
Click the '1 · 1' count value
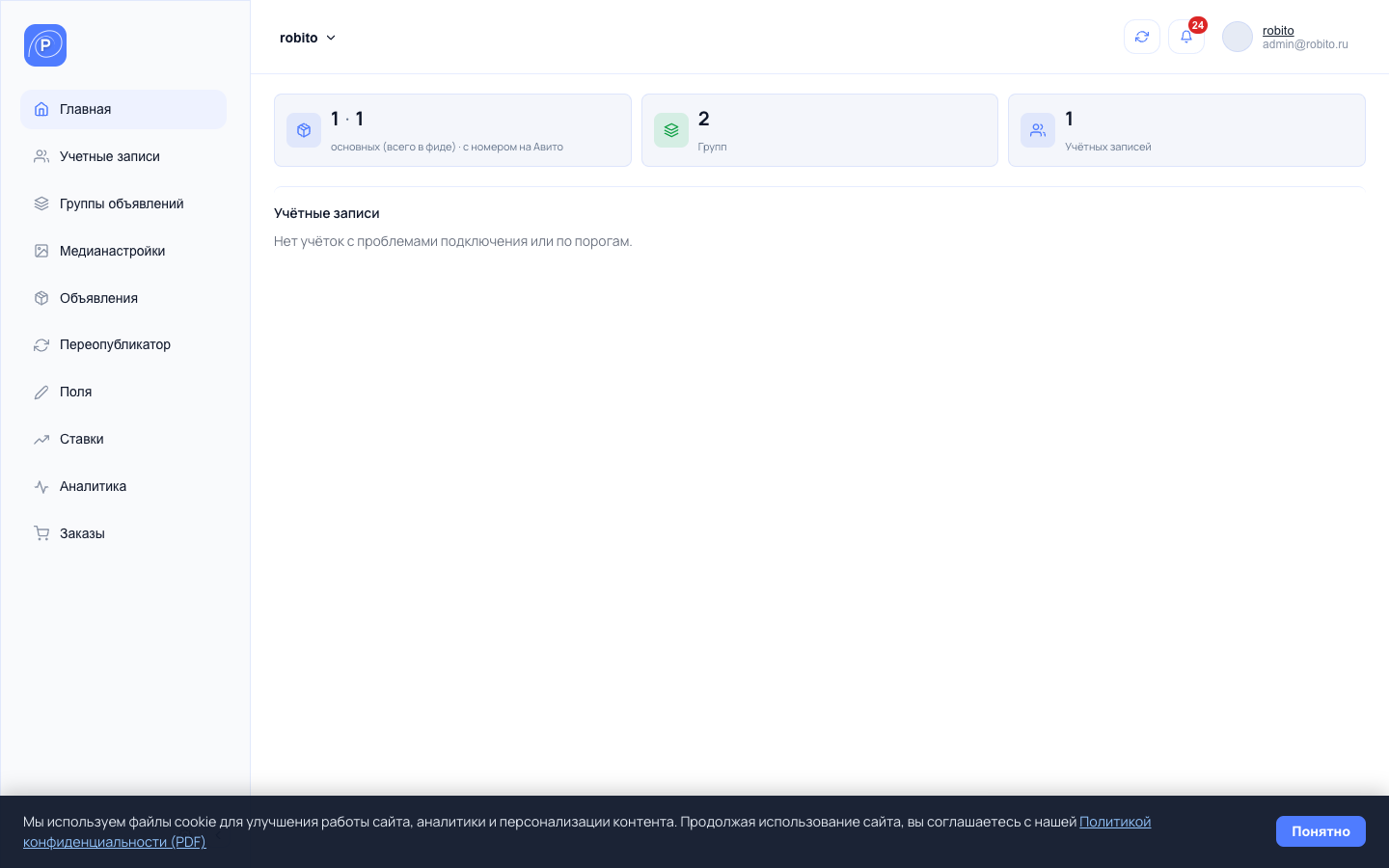[x=347, y=119]
